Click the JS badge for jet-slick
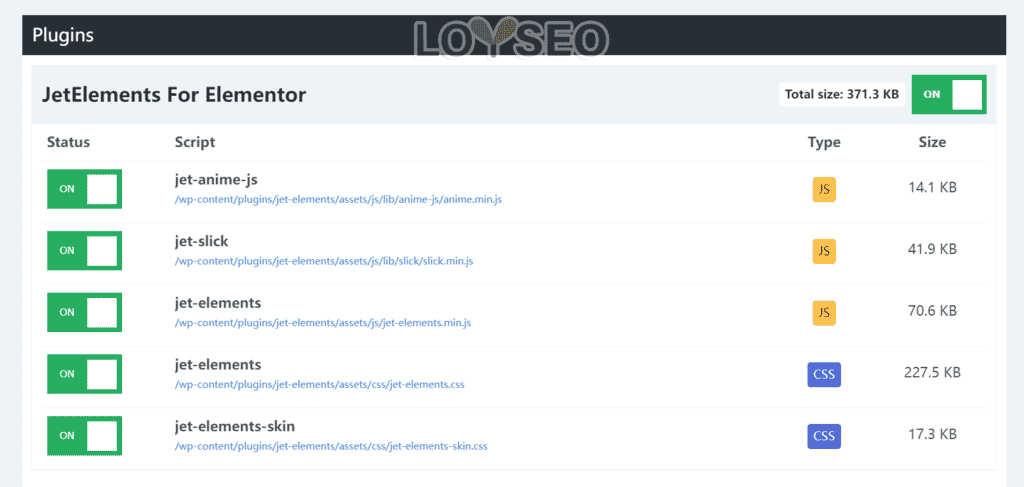Viewport: 1024px width, 487px height. point(824,251)
